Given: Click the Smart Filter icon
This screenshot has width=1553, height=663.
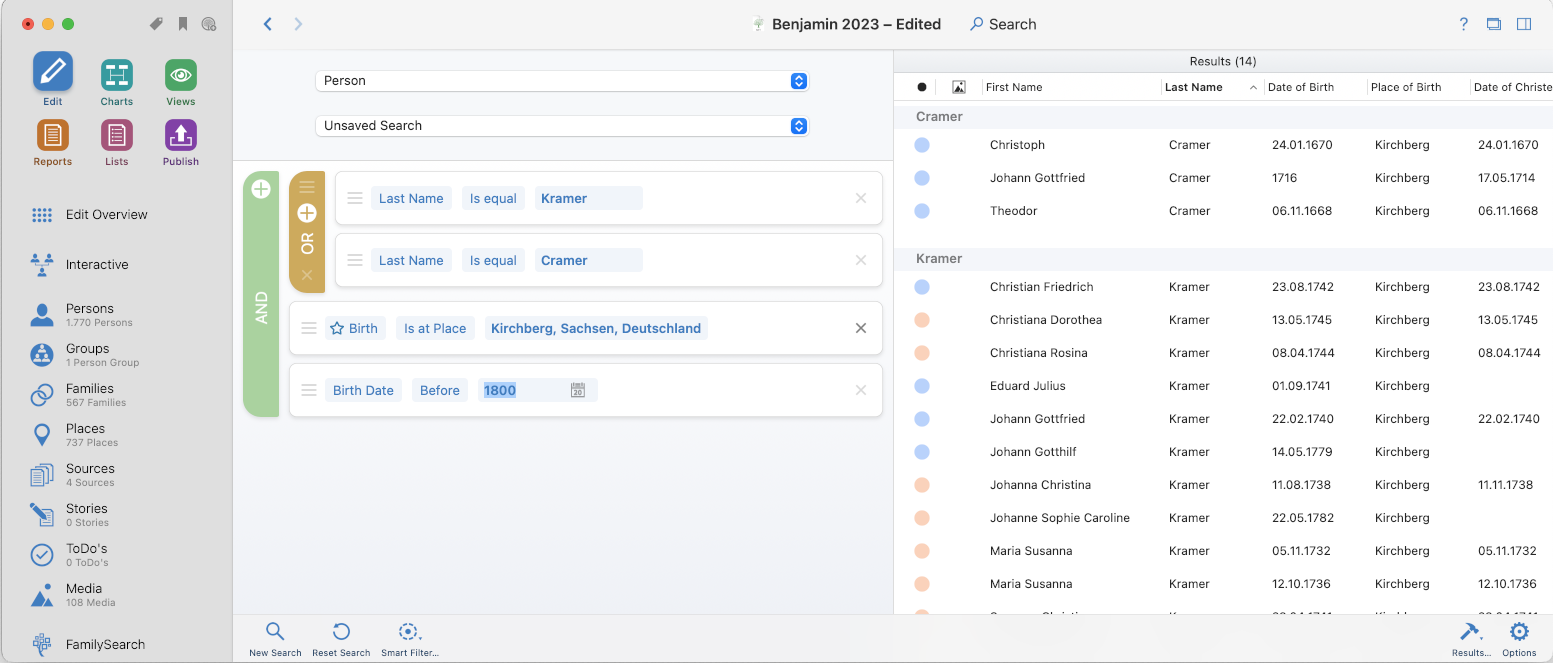Looking at the screenshot, I should (x=408, y=631).
